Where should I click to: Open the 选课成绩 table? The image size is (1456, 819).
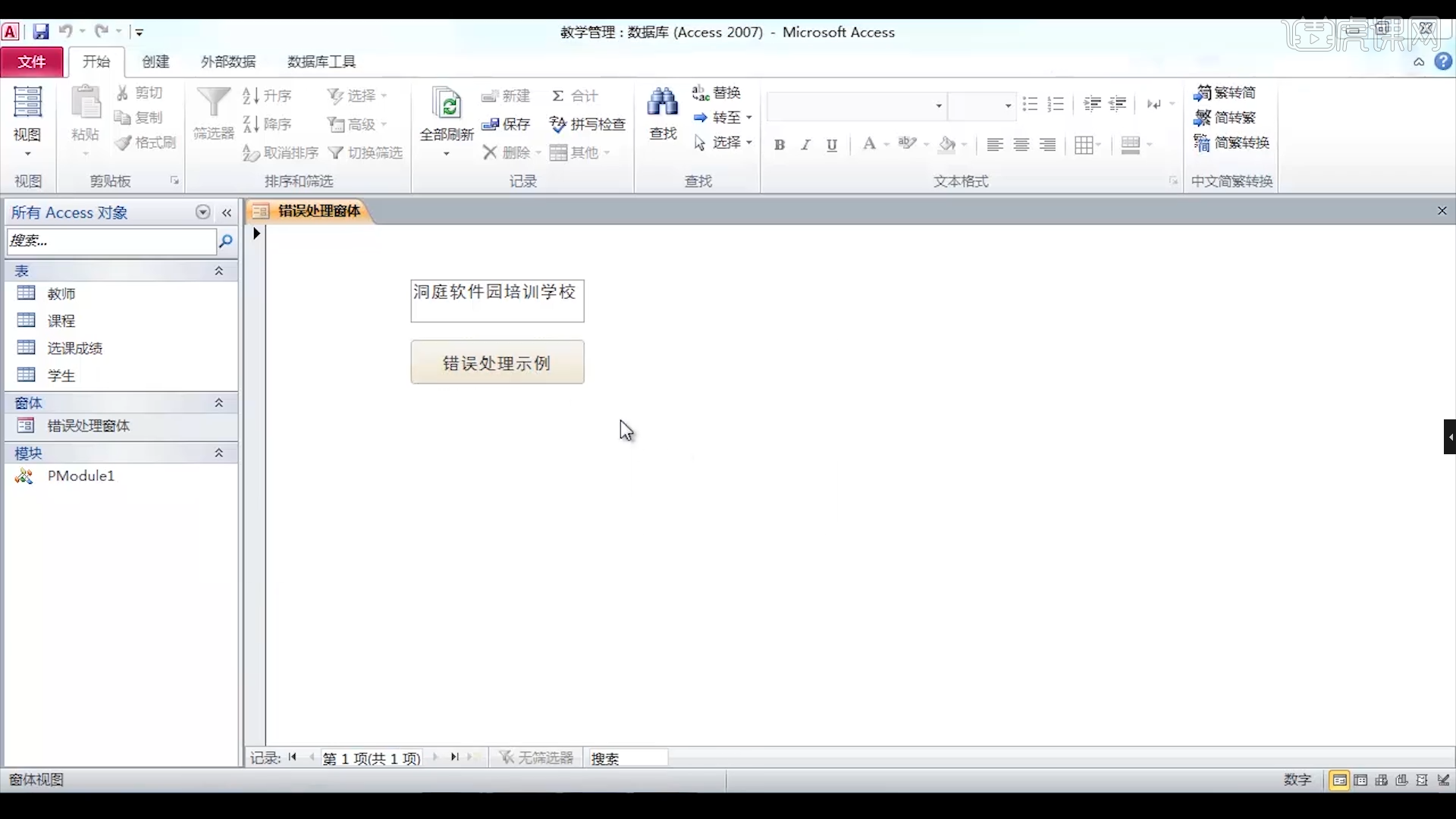(x=74, y=348)
